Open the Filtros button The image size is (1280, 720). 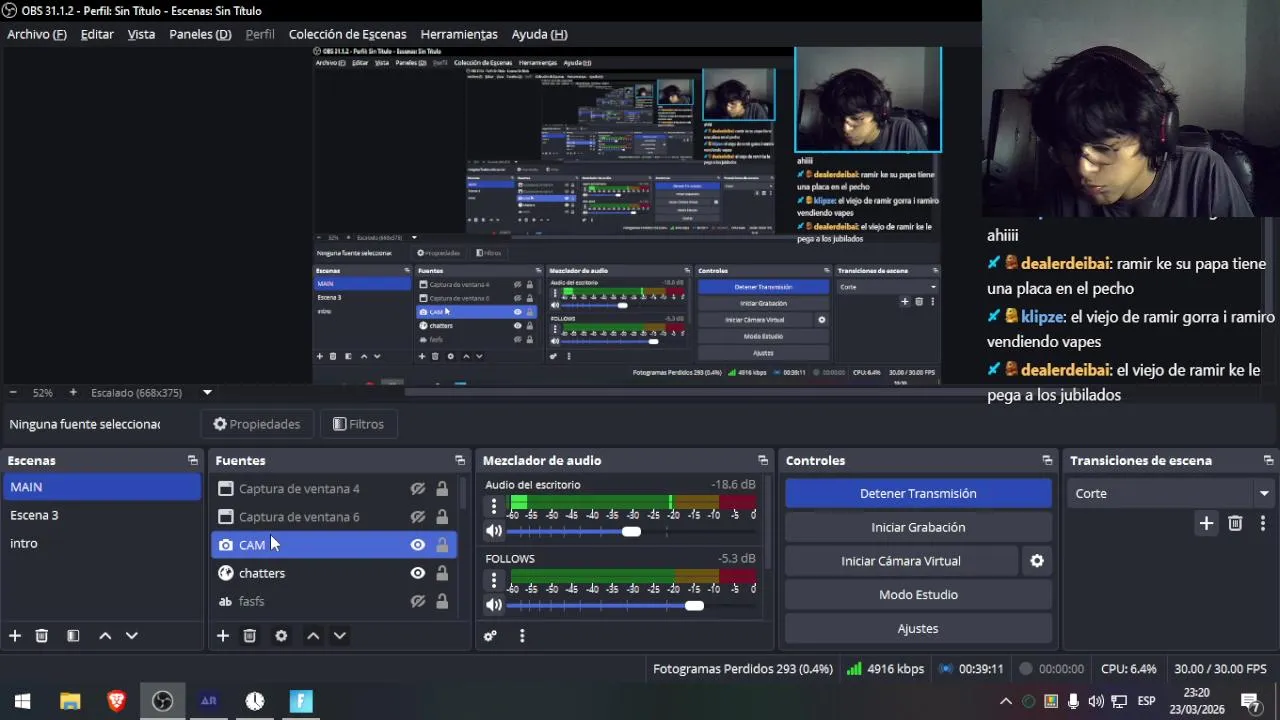click(x=358, y=424)
